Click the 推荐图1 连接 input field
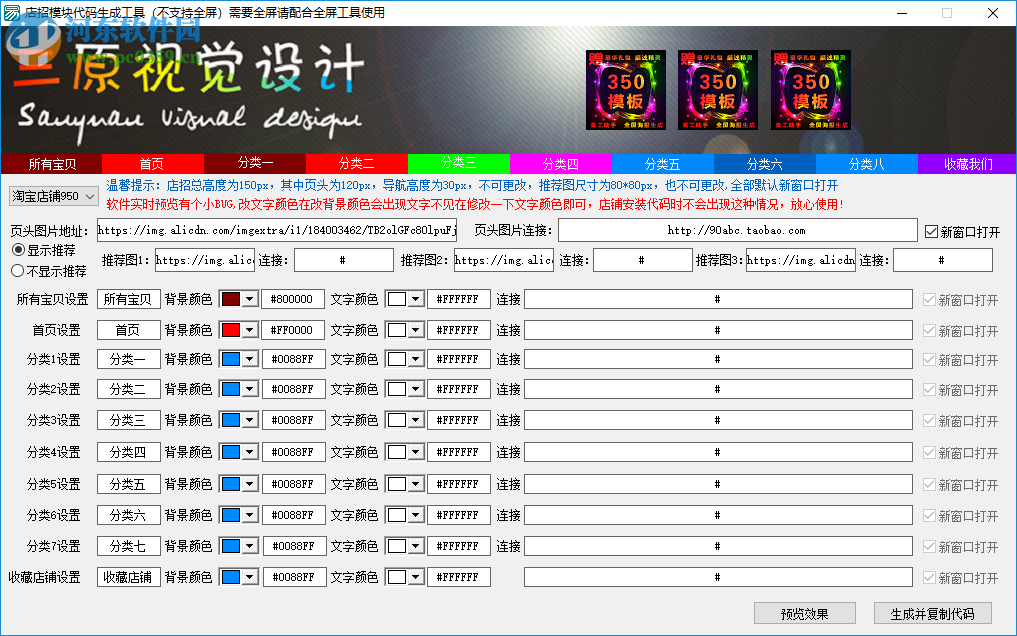Image resolution: width=1017 pixels, height=636 pixels. click(342, 259)
